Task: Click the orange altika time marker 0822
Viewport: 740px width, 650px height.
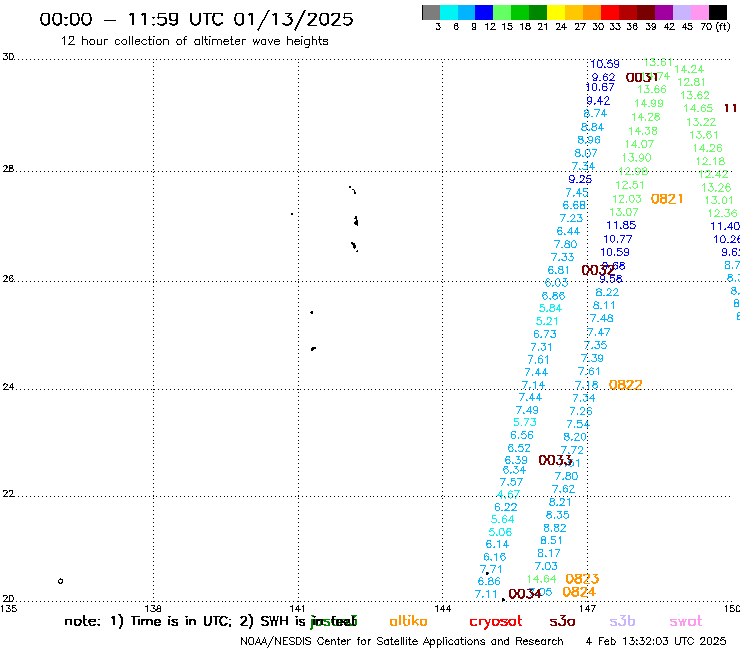Action: click(x=625, y=385)
